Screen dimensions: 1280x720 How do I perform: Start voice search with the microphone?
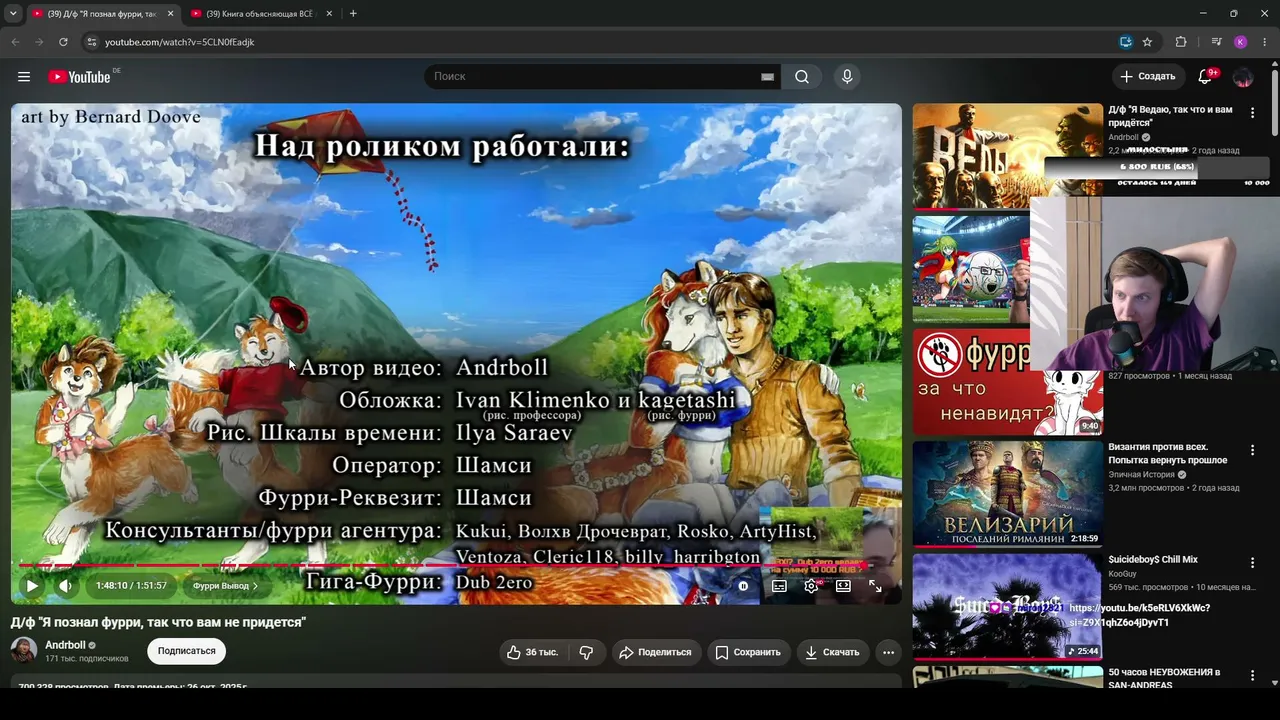(x=847, y=77)
